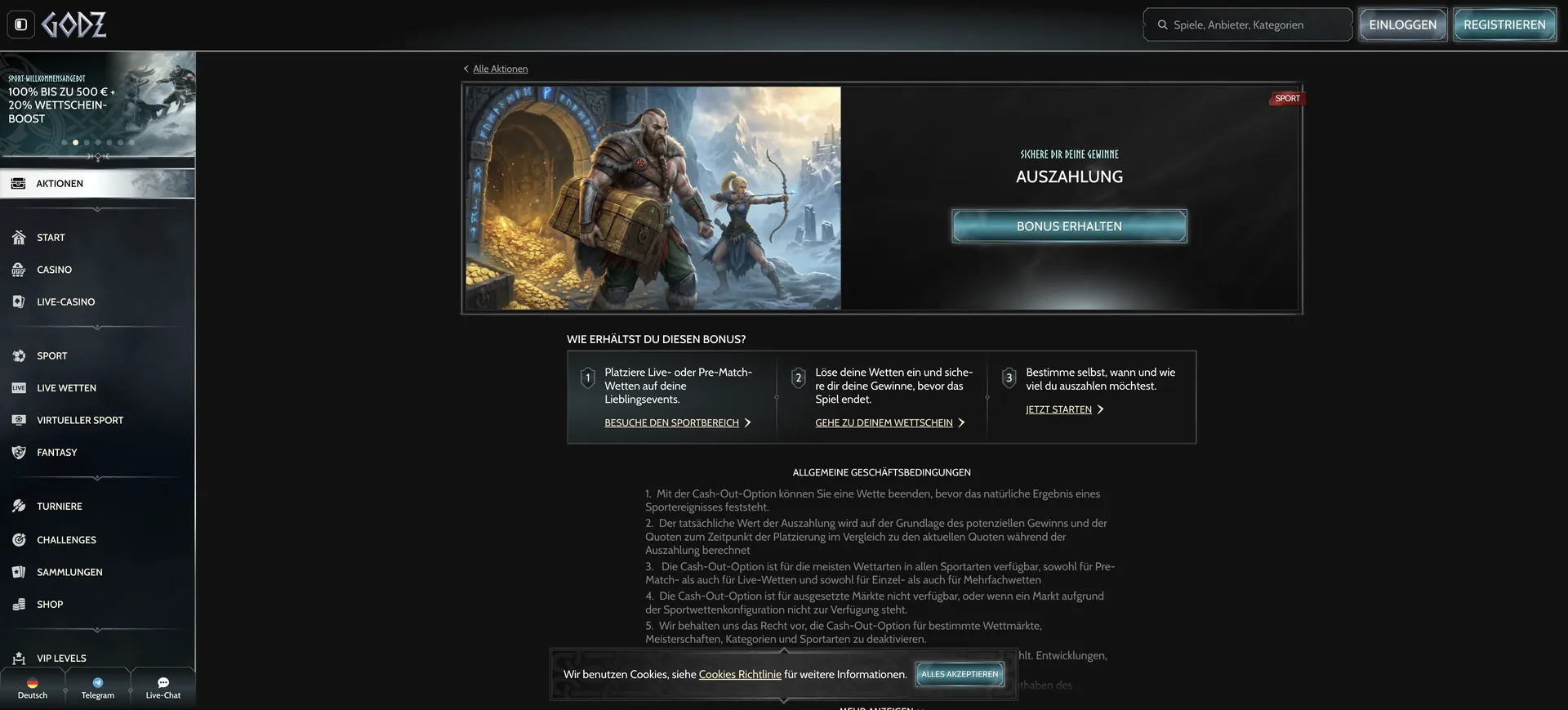Select Turniere menu label
Viewport: 1568px width, 710px height.
(60, 507)
